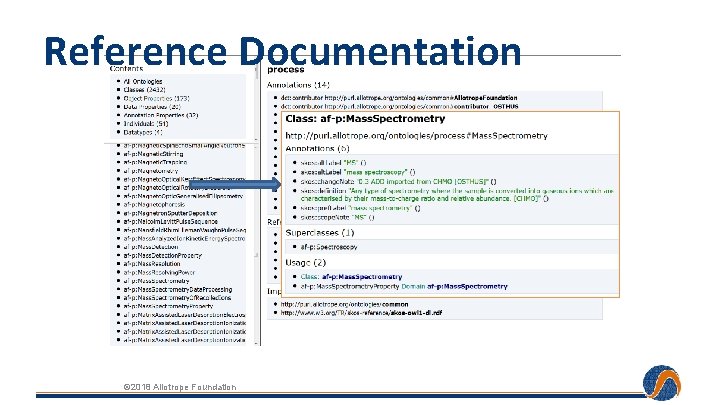The image size is (720, 405).
Task: Click the skos:altLabel "mass spectroscopy" annotation
Action: [x=358, y=172]
